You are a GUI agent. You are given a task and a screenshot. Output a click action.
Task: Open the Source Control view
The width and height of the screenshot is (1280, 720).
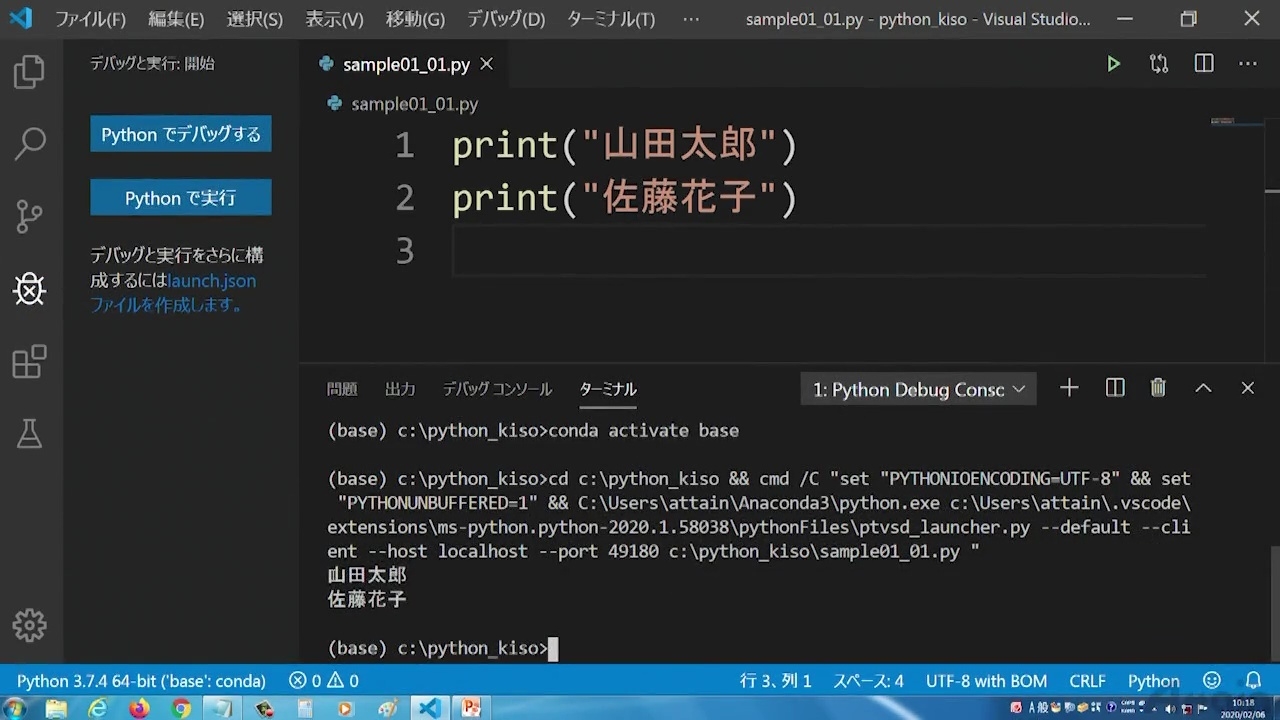(30, 216)
